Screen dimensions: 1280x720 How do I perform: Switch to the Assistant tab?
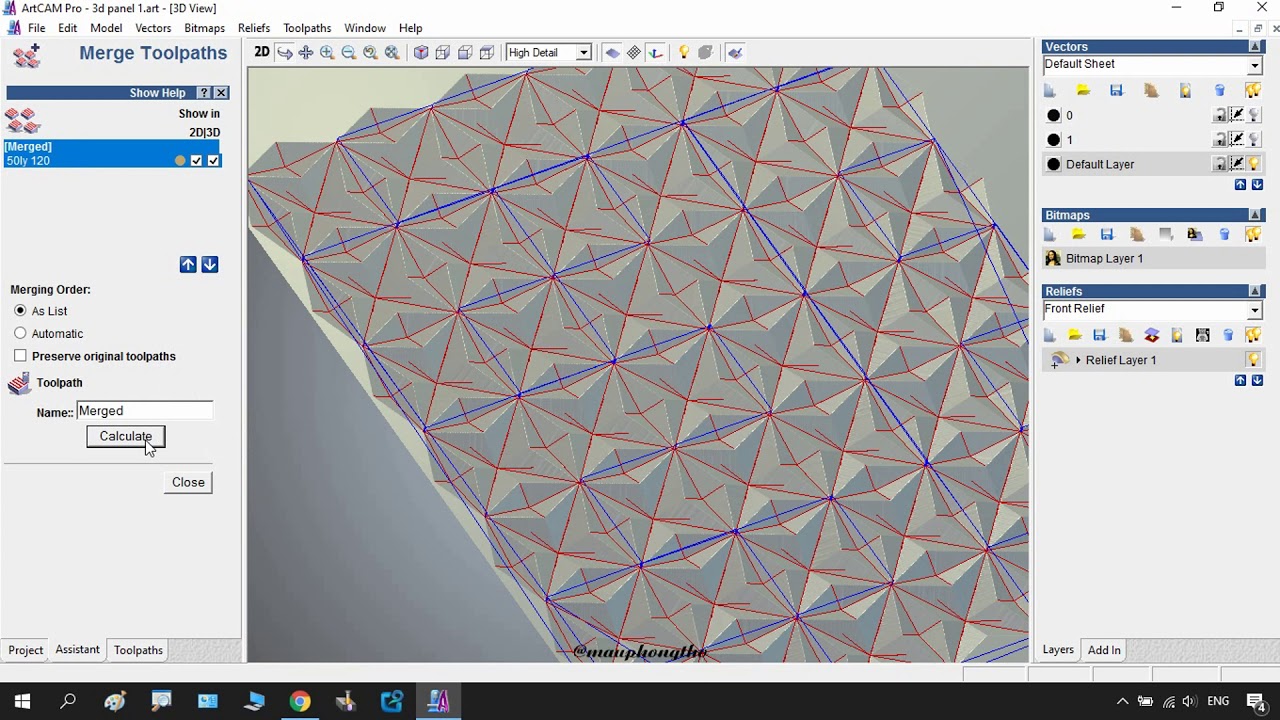point(77,650)
